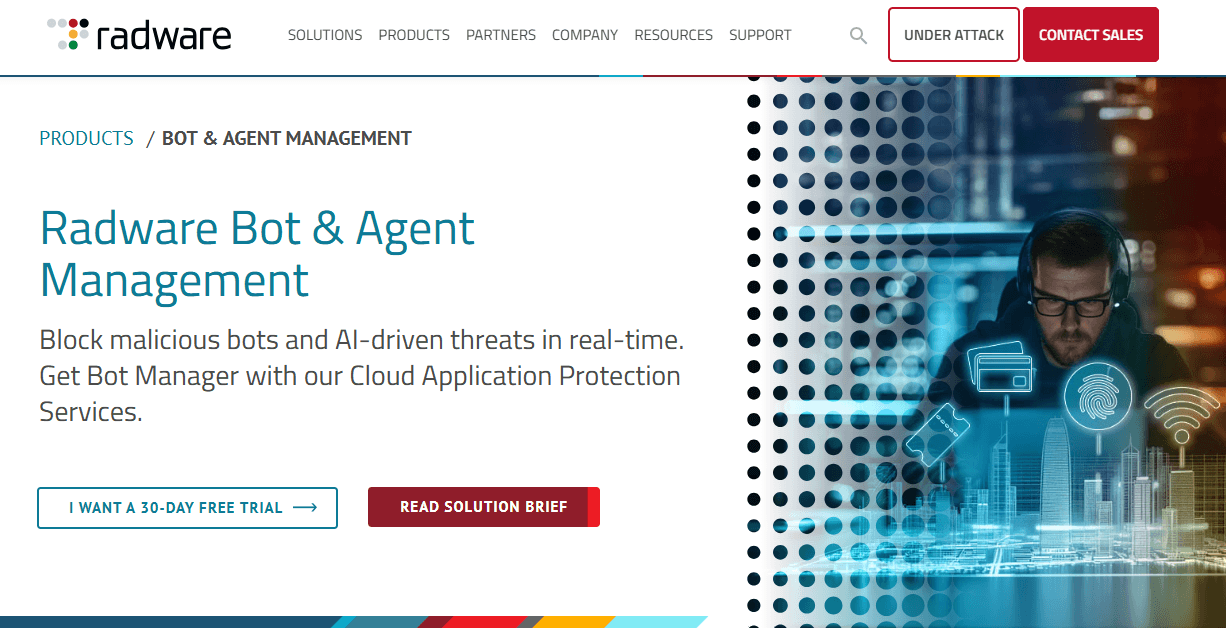Go to the Products breadcrumb link
Viewport: 1226px width, 628px height.
pyautogui.click(x=86, y=139)
